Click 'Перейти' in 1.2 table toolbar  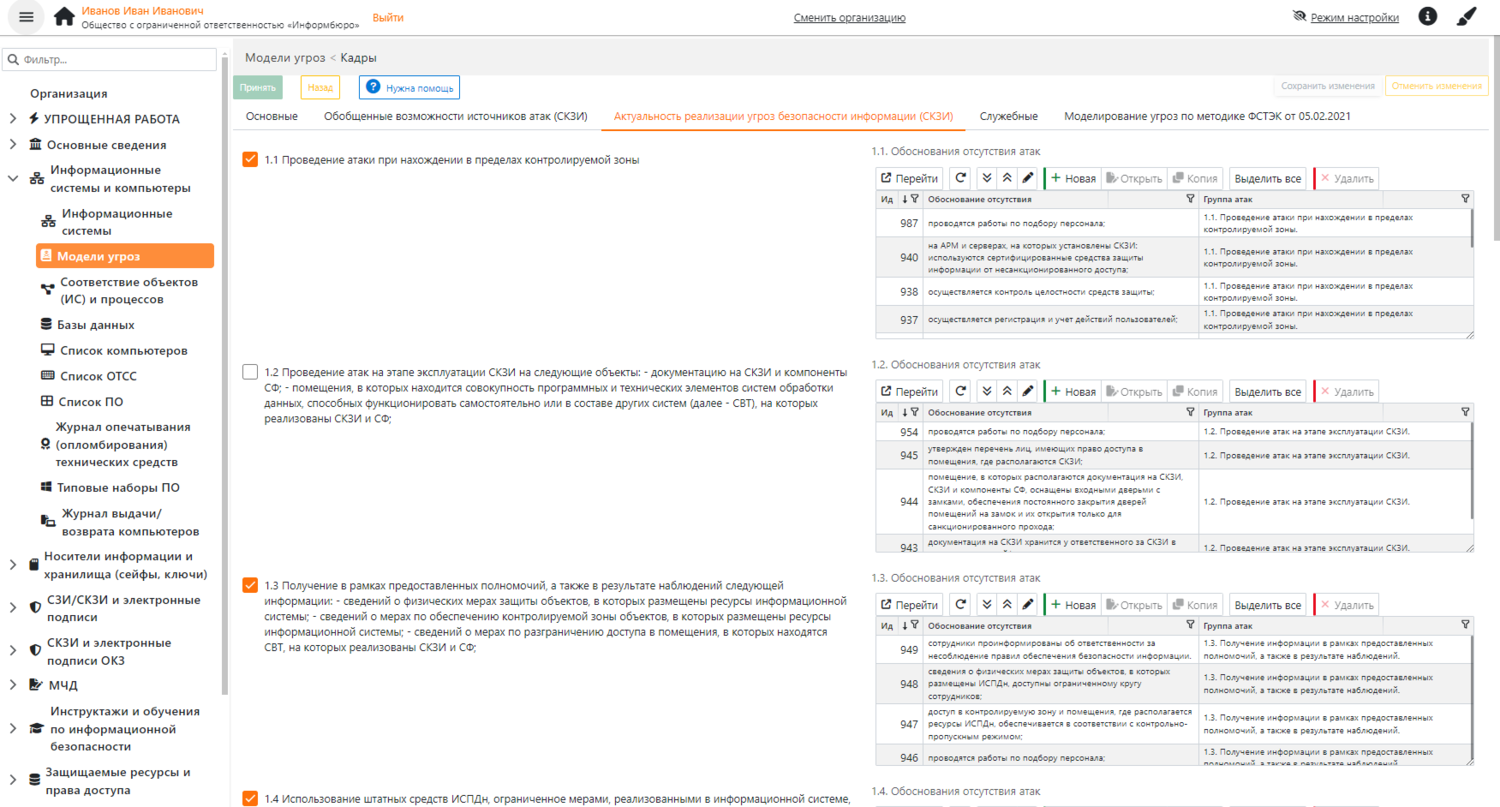tap(909, 391)
